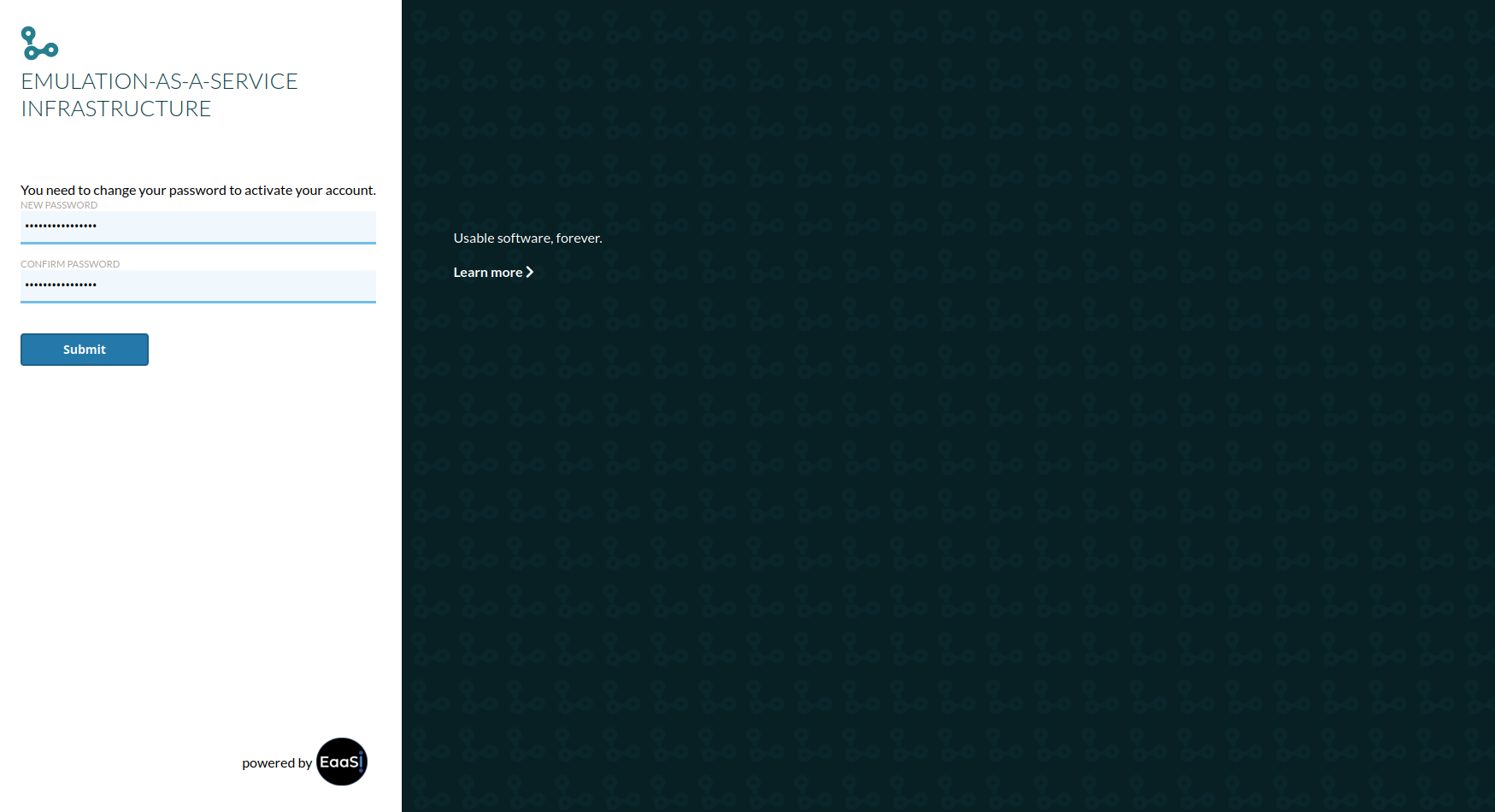Click the 'powered by' text
This screenshot has height=812, width=1495.
tap(277, 763)
